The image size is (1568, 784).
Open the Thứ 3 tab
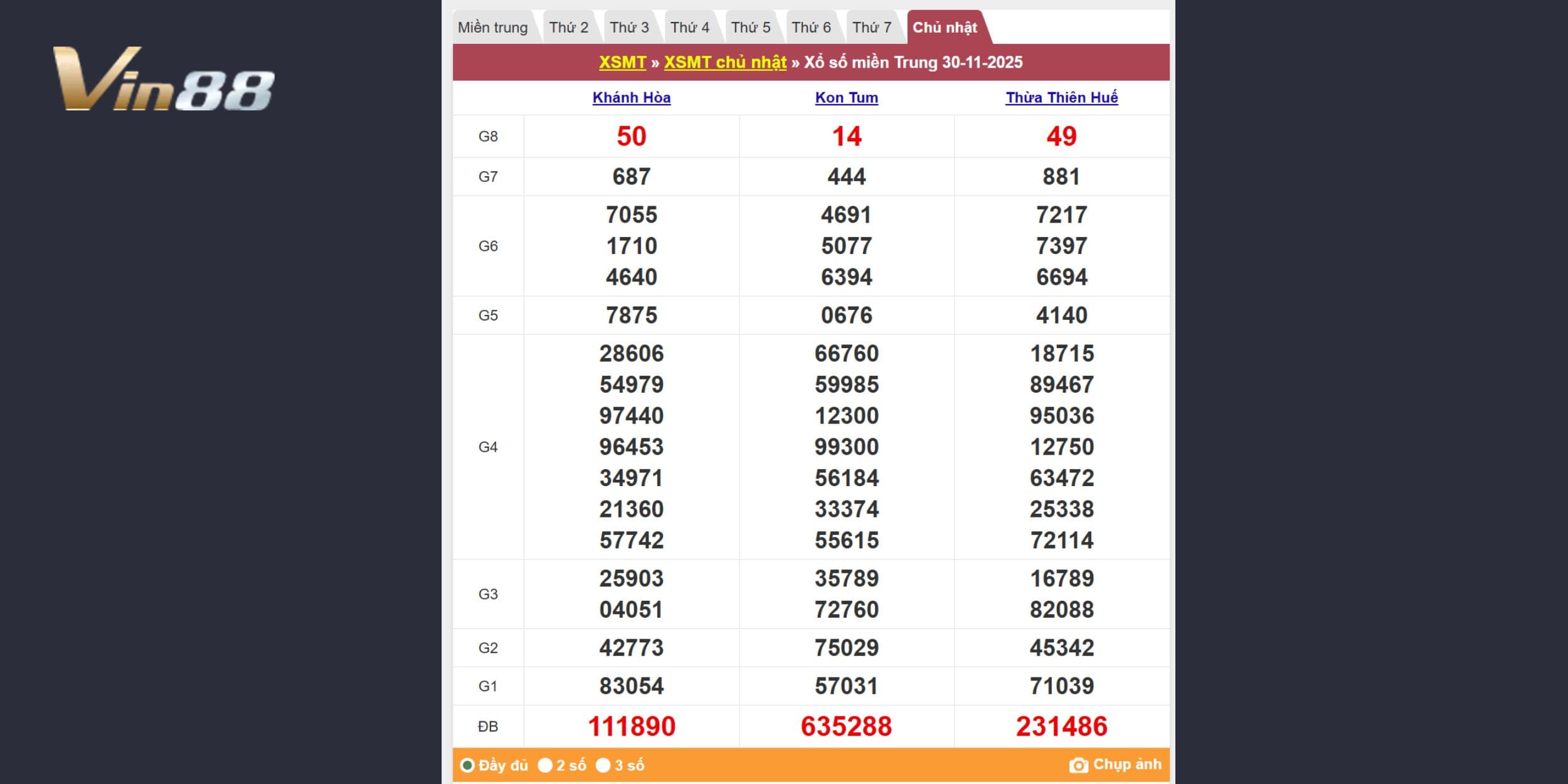click(629, 28)
